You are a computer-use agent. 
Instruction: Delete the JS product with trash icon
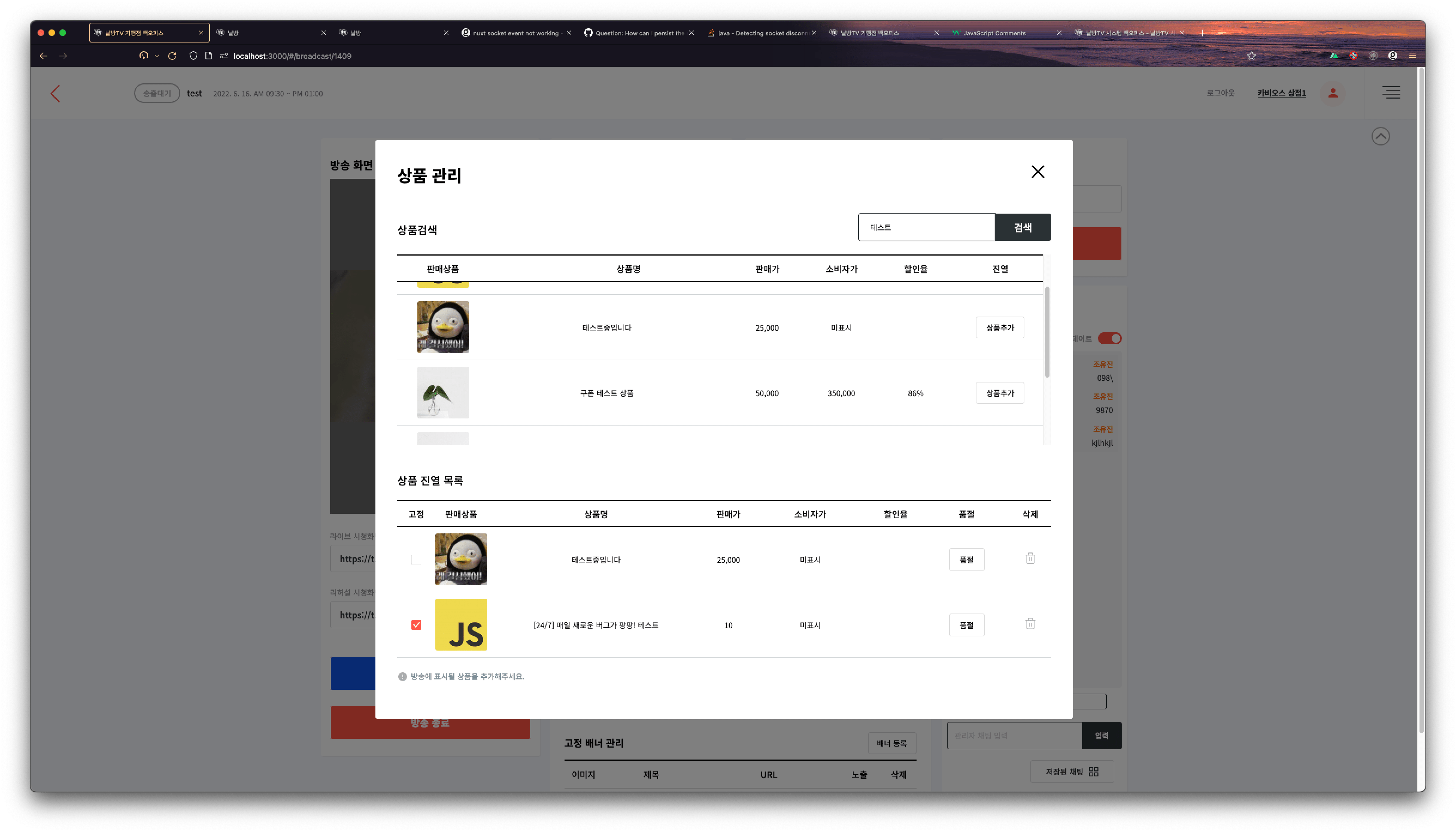pos(1030,624)
